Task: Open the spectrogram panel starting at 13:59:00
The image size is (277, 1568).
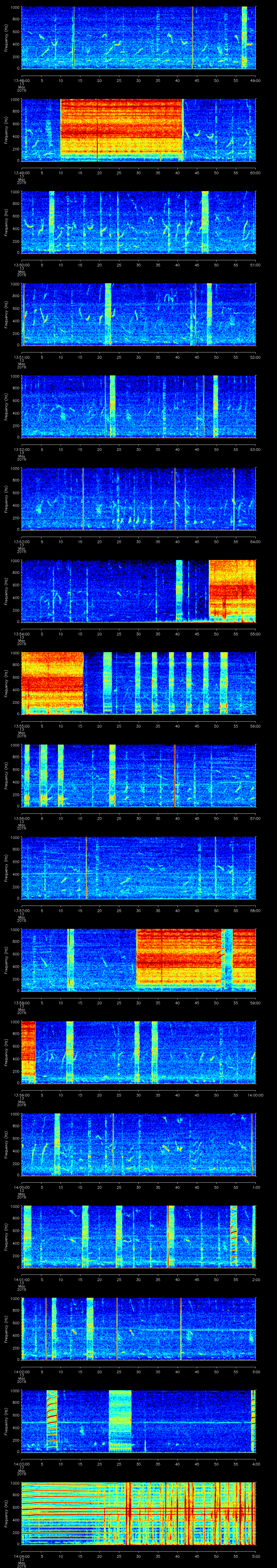Action: 138,1052
